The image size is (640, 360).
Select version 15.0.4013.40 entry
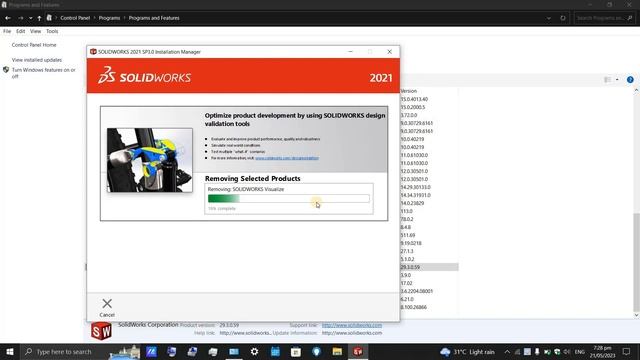[414, 99]
